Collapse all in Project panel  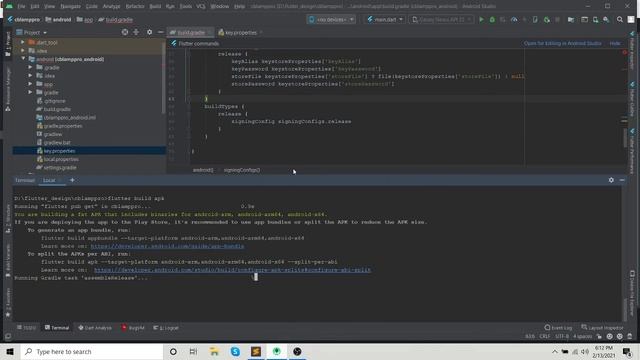(136, 32)
